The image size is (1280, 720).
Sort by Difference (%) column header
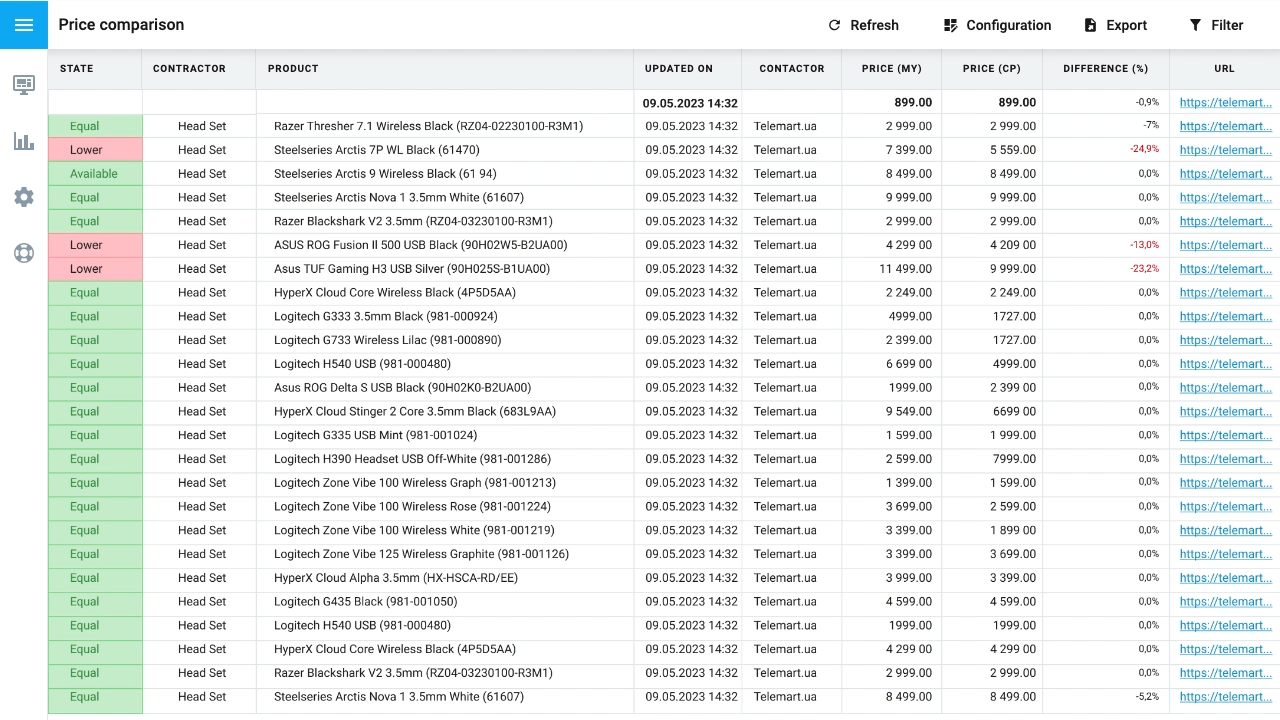1105,69
